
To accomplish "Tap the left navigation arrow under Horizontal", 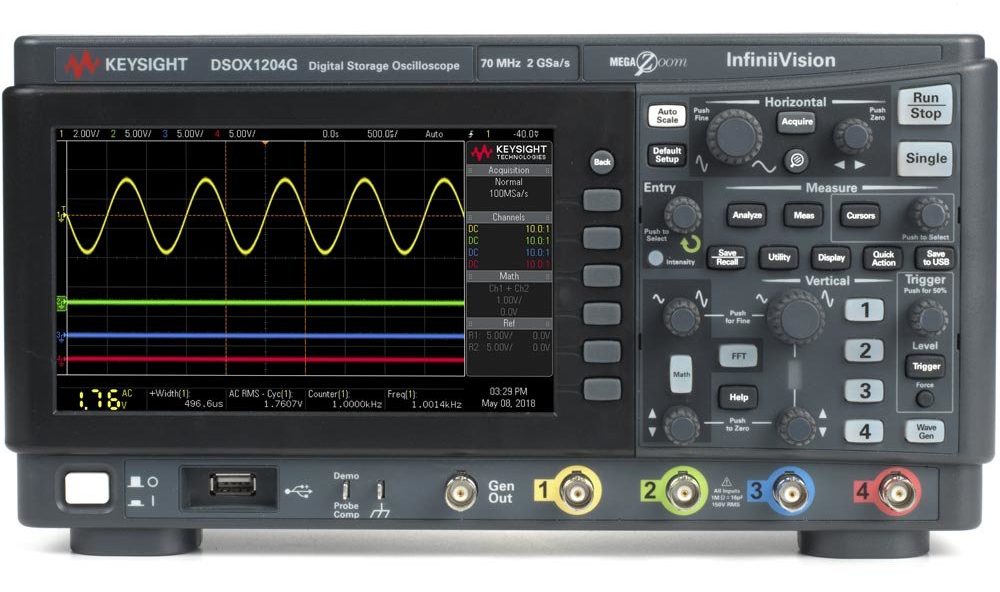I will pyautogui.click(x=840, y=165).
